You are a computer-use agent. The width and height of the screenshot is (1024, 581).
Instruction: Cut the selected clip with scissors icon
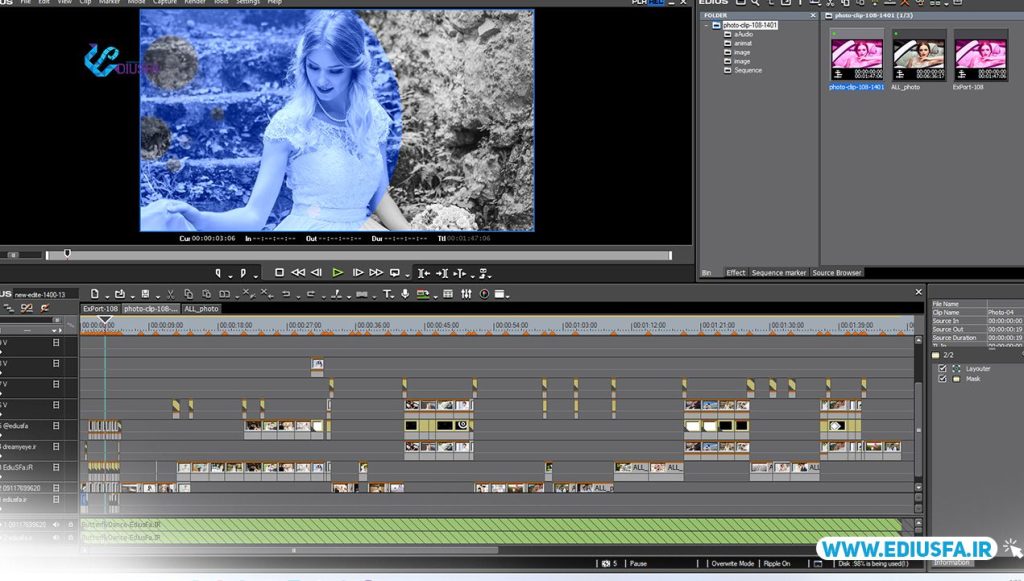(170, 294)
